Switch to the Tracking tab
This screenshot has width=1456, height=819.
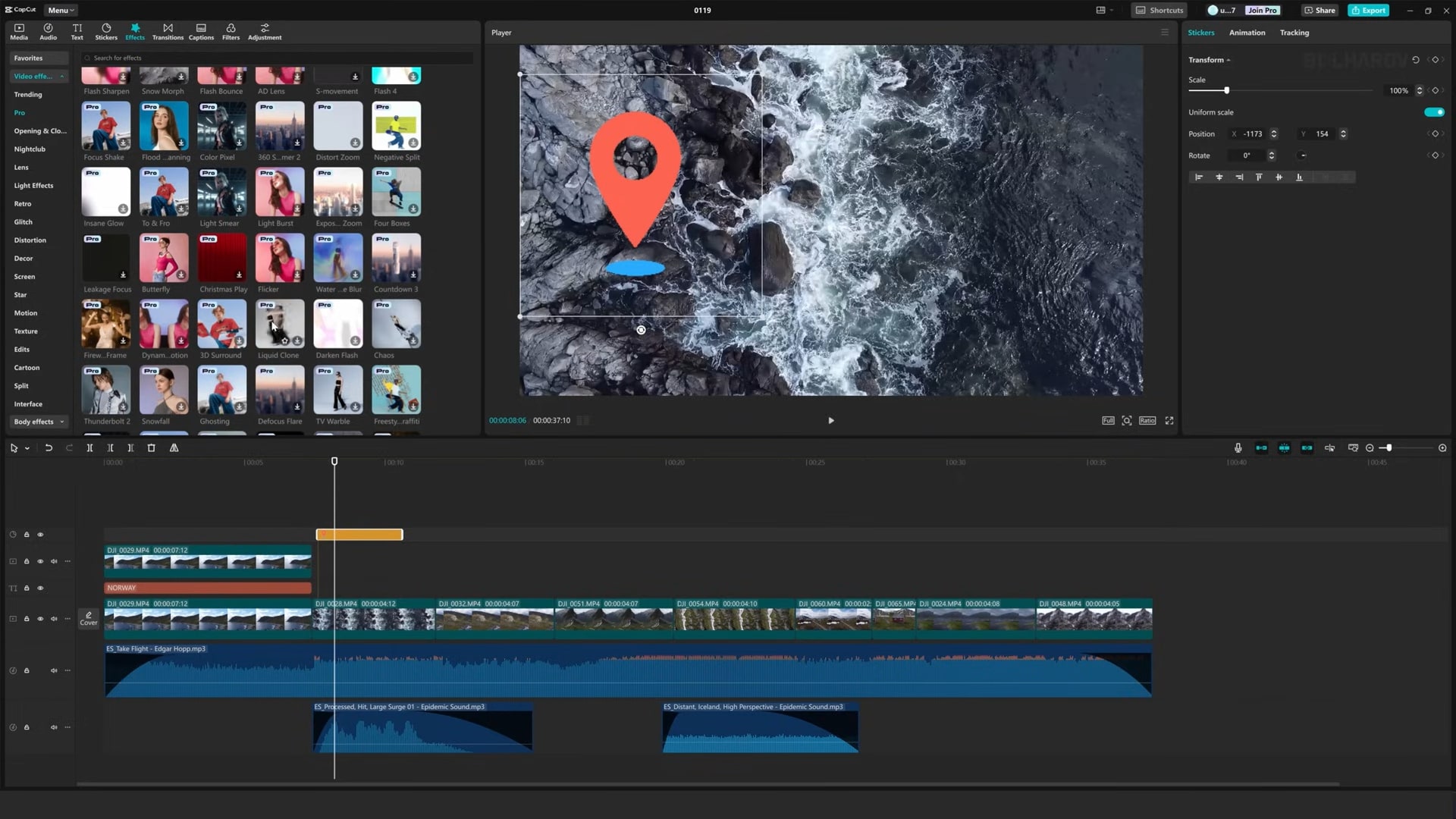pyautogui.click(x=1294, y=33)
